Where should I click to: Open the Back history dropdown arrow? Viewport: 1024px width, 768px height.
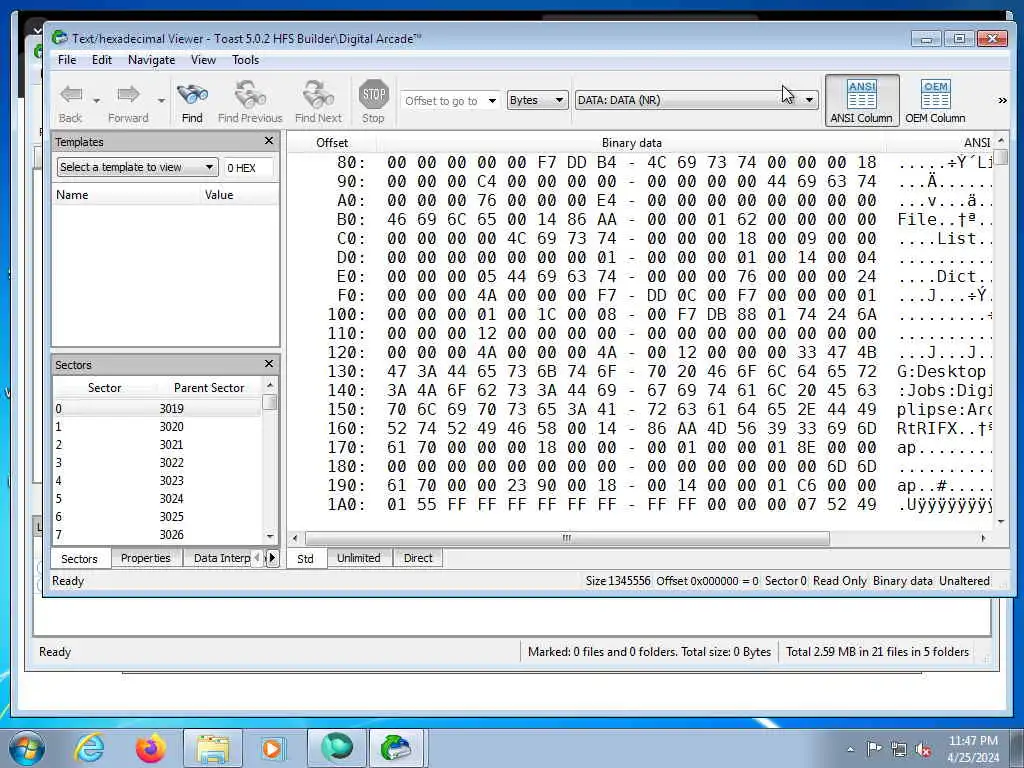[x=97, y=101]
